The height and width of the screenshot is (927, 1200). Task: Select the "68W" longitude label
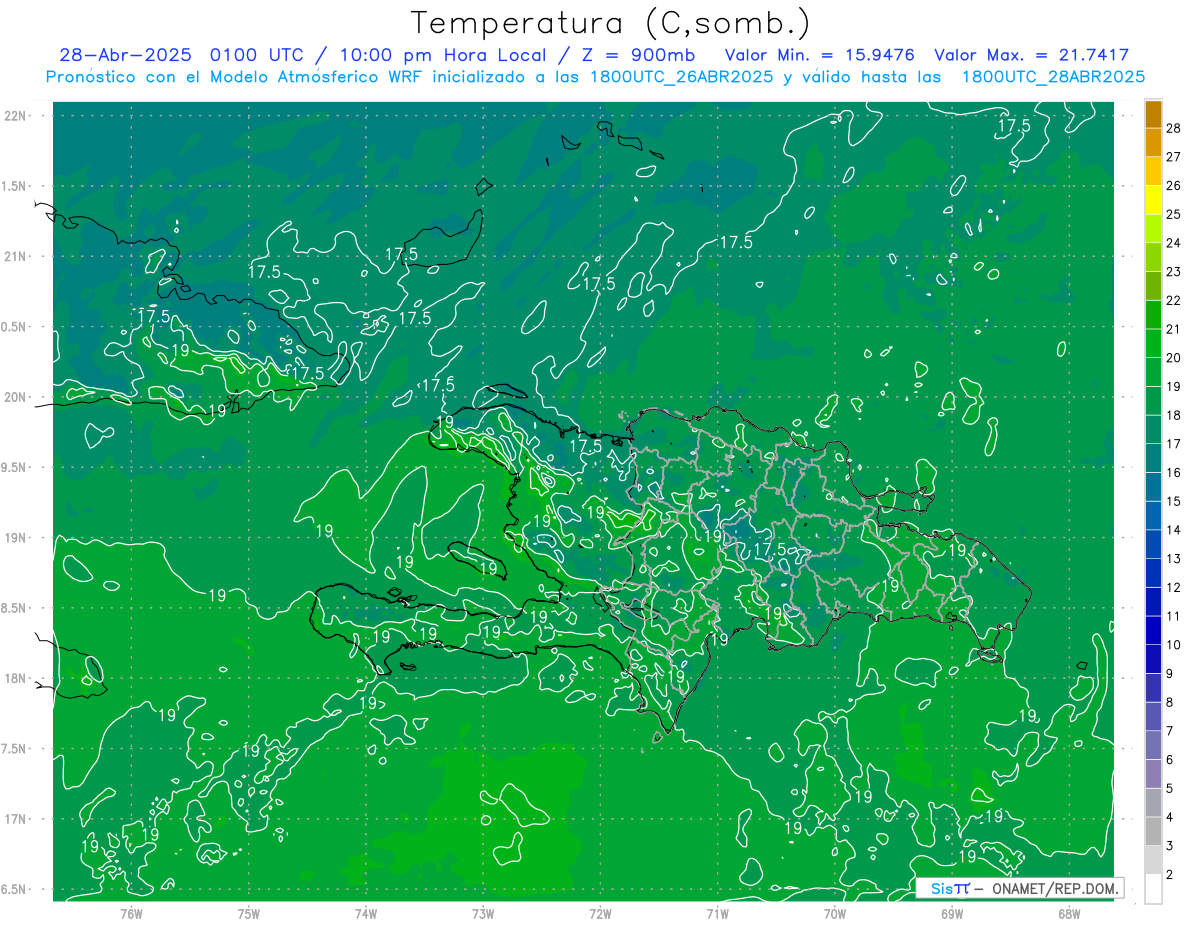(x=1068, y=914)
